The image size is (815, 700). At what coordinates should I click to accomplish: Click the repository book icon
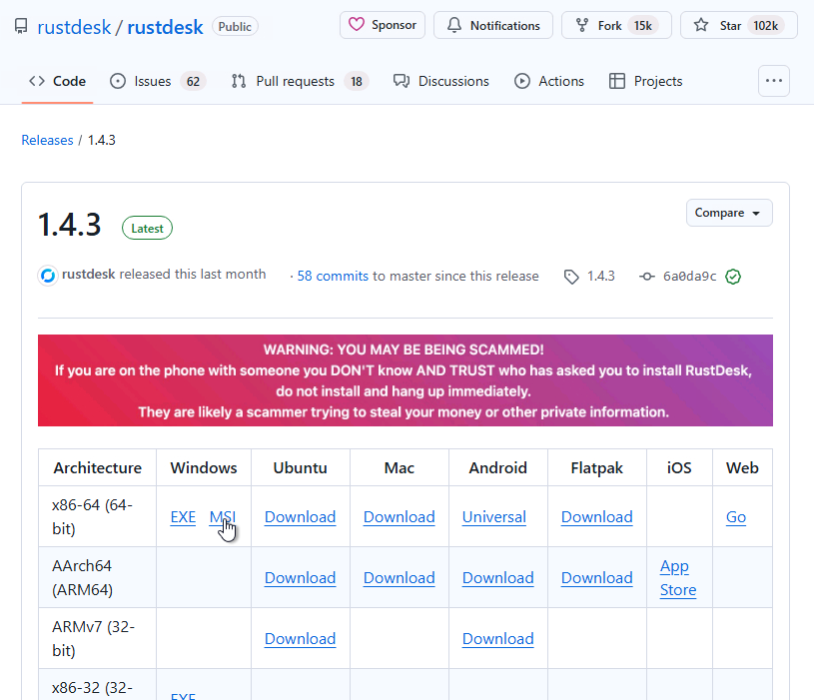(22, 27)
